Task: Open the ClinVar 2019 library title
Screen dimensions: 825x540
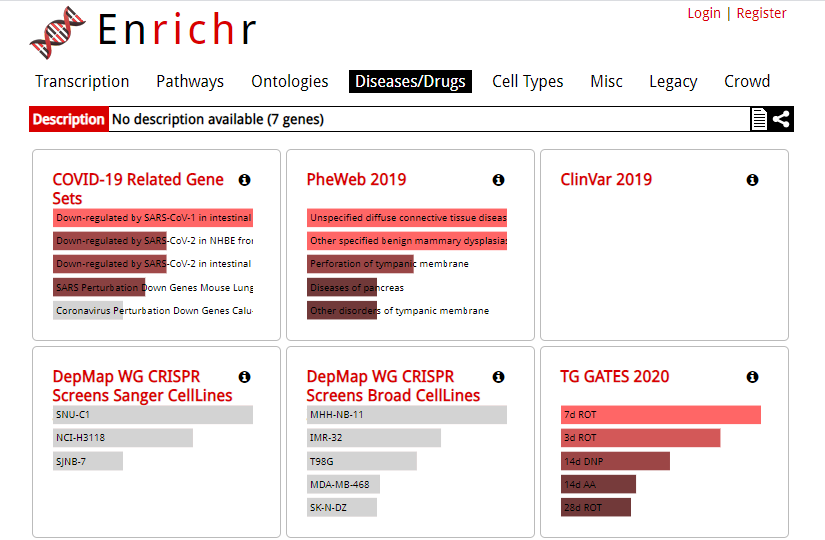Action: [606, 179]
